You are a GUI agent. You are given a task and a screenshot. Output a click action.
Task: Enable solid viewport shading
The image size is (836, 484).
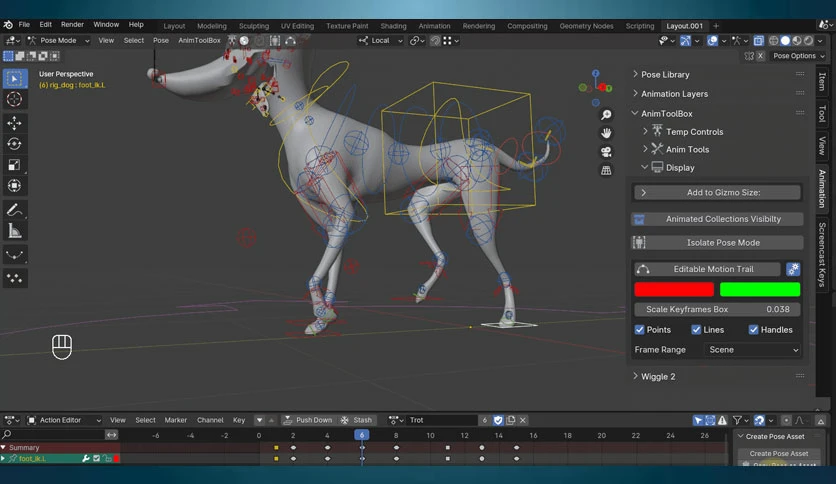[785, 41]
